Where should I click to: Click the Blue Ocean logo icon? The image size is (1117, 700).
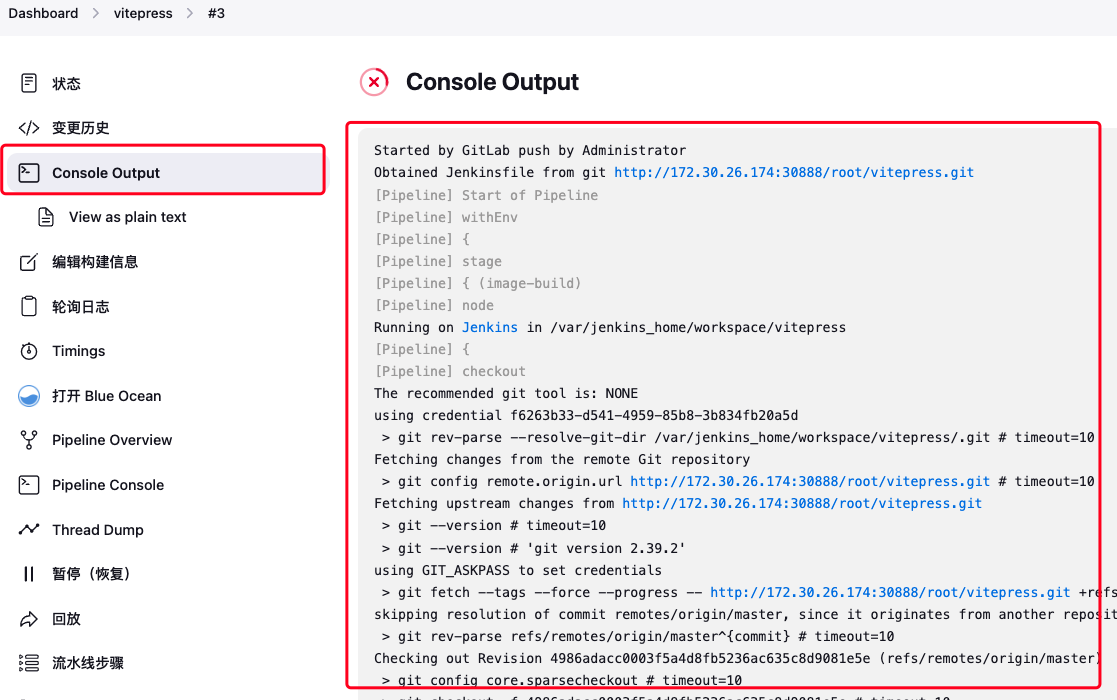click(x=29, y=396)
